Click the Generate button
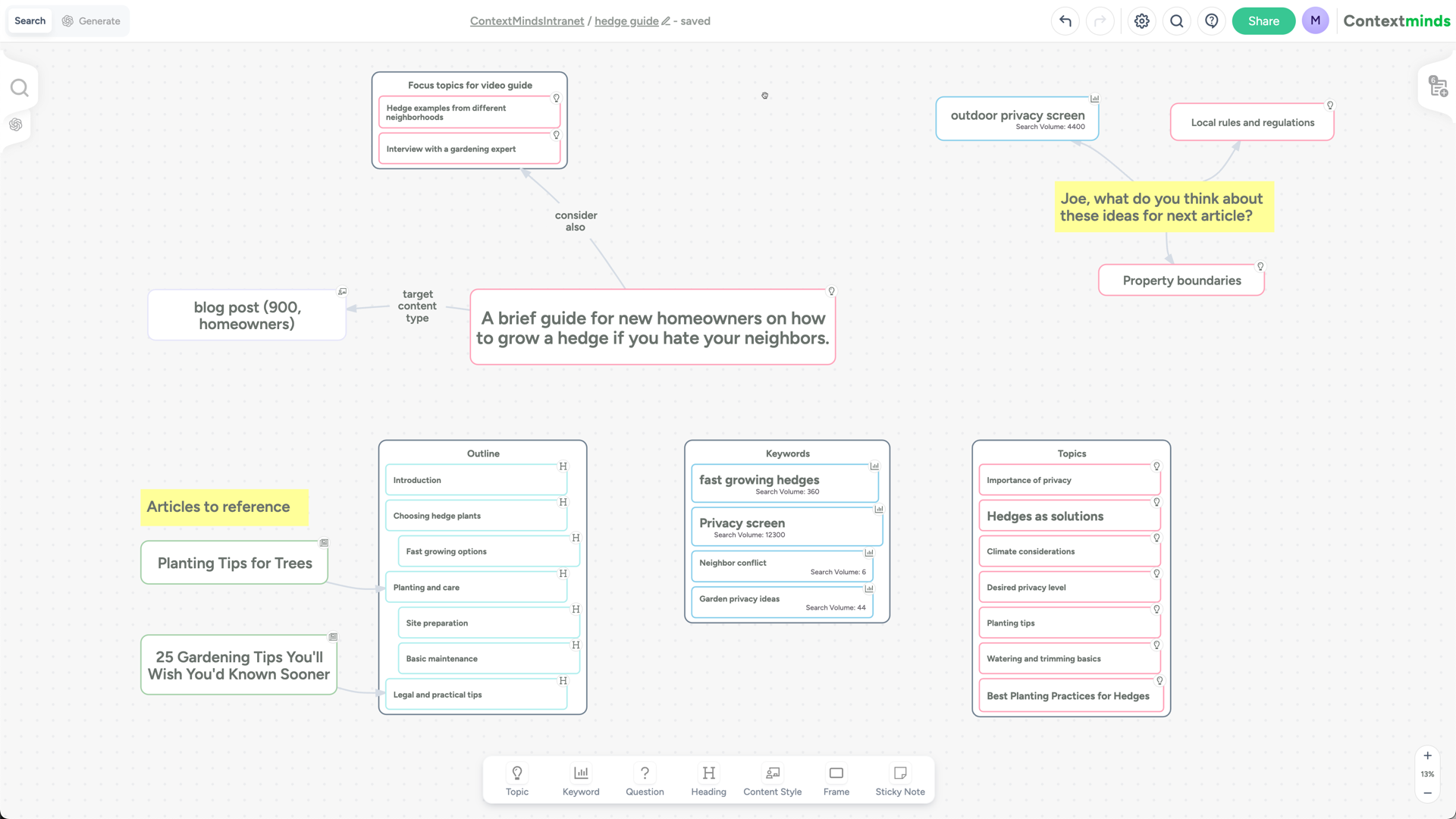 (91, 20)
